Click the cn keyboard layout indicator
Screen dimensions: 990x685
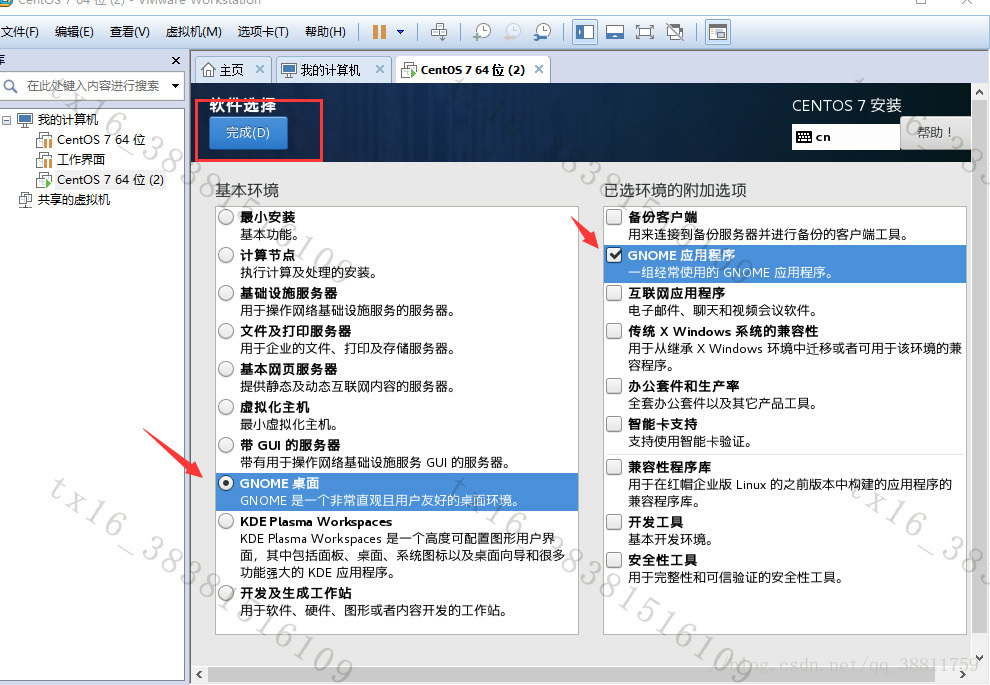pyautogui.click(x=845, y=137)
